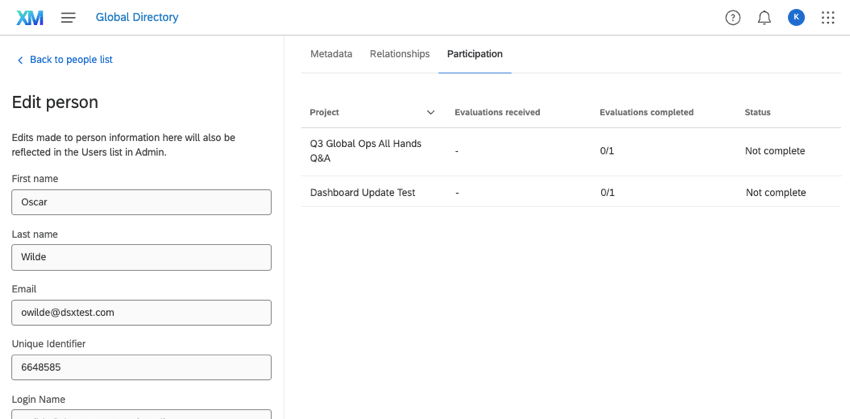Open the help question mark icon
The height and width of the screenshot is (419, 850).
click(733, 17)
